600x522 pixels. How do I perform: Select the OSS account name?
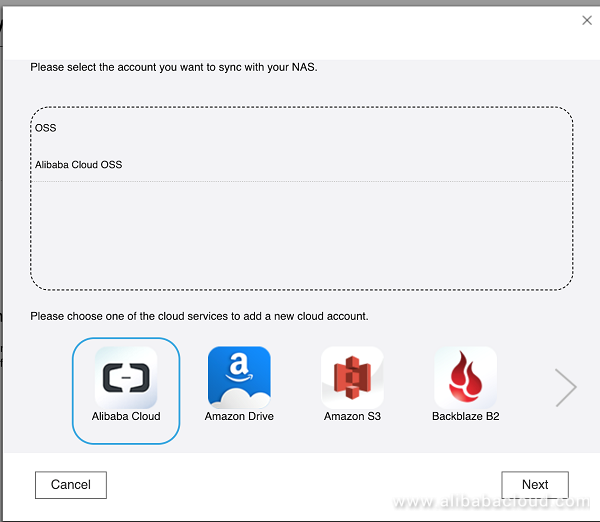(x=46, y=128)
